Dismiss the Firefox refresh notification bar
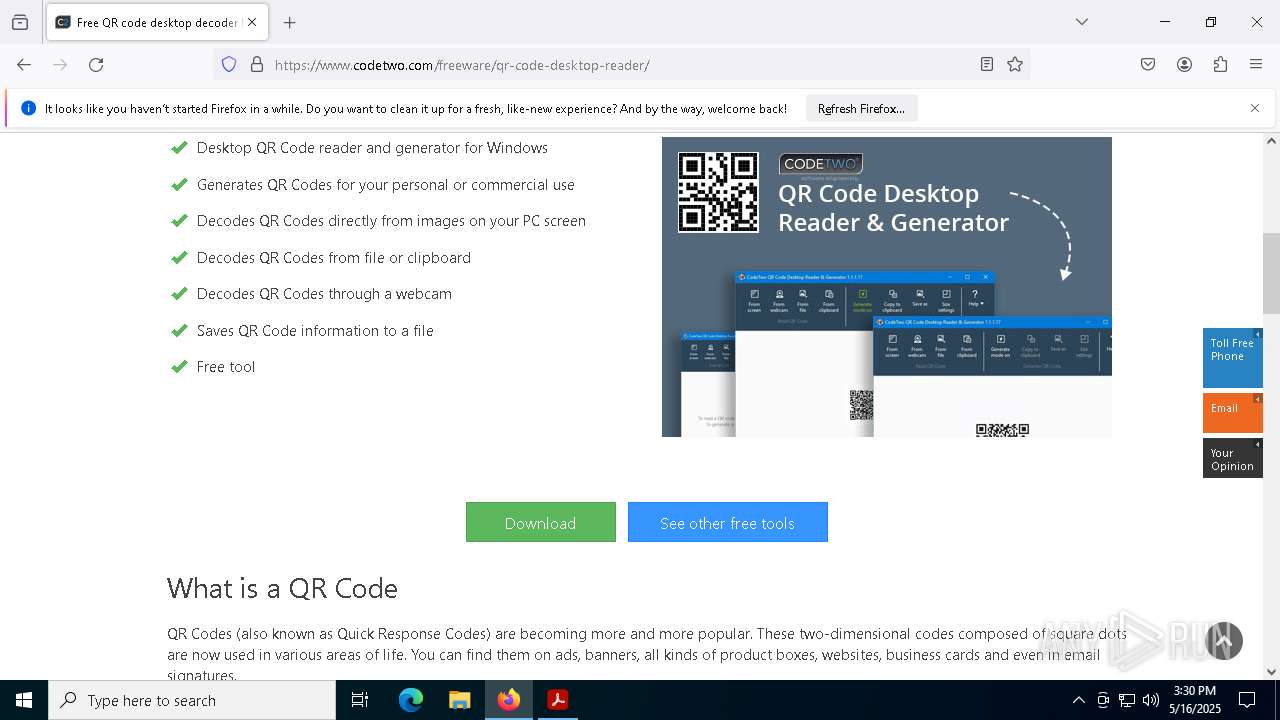This screenshot has width=1280, height=720. [x=1255, y=108]
